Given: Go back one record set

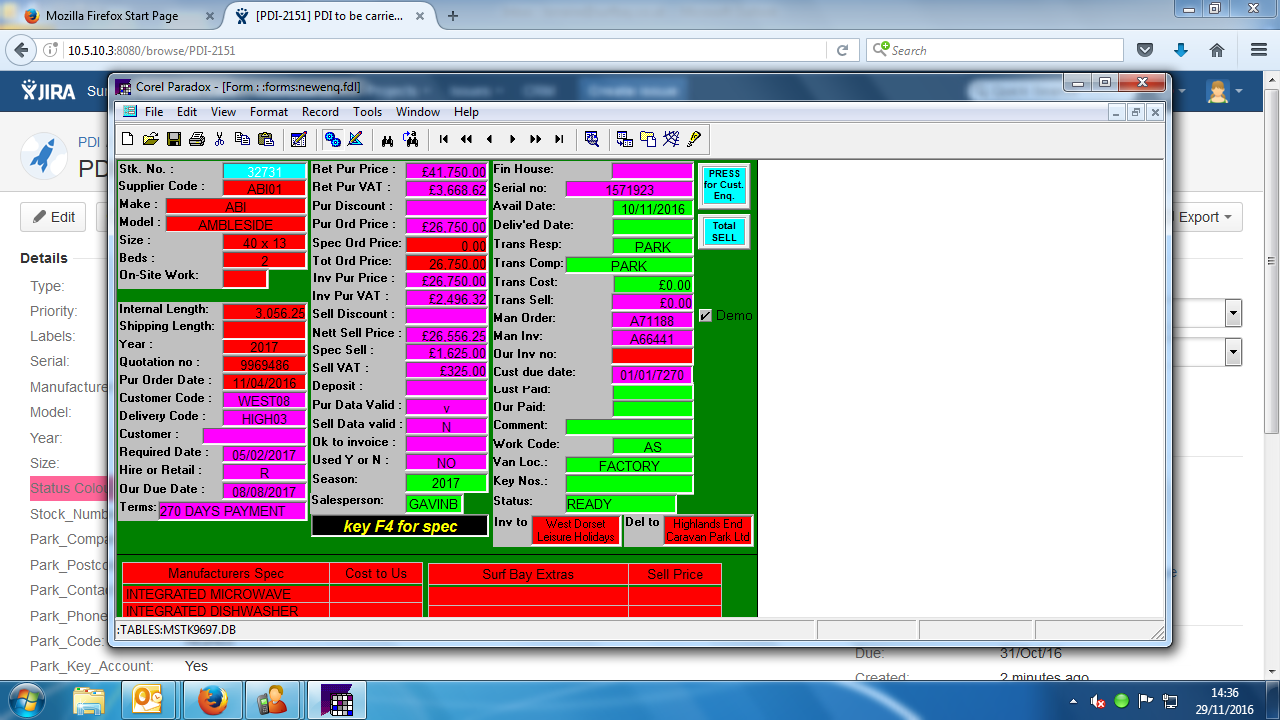Looking at the screenshot, I should tap(466, 139).
